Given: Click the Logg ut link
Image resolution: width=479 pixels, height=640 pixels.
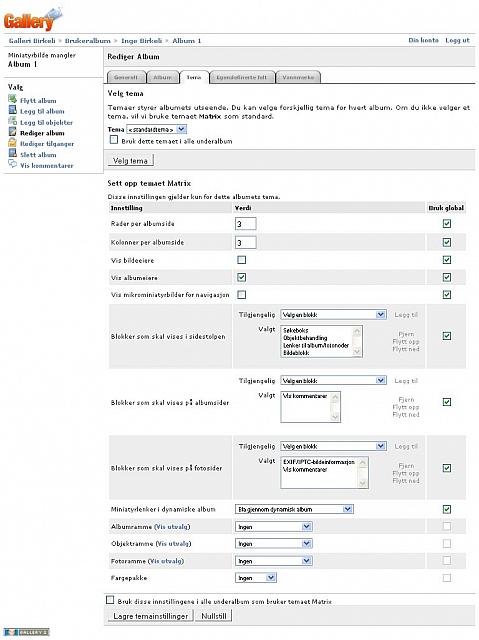Looking at the screenshot, I should coord(457,40).
